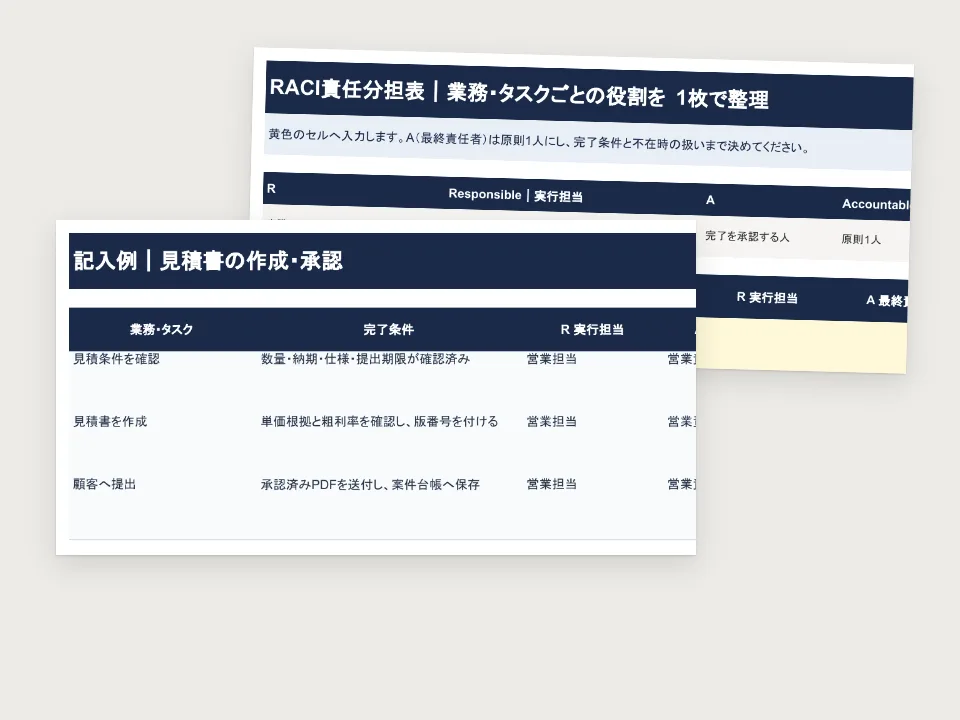The image size is (960, 720).
Task: Select the 承認済みPDFを送付し cell
Action: point(370,484)
